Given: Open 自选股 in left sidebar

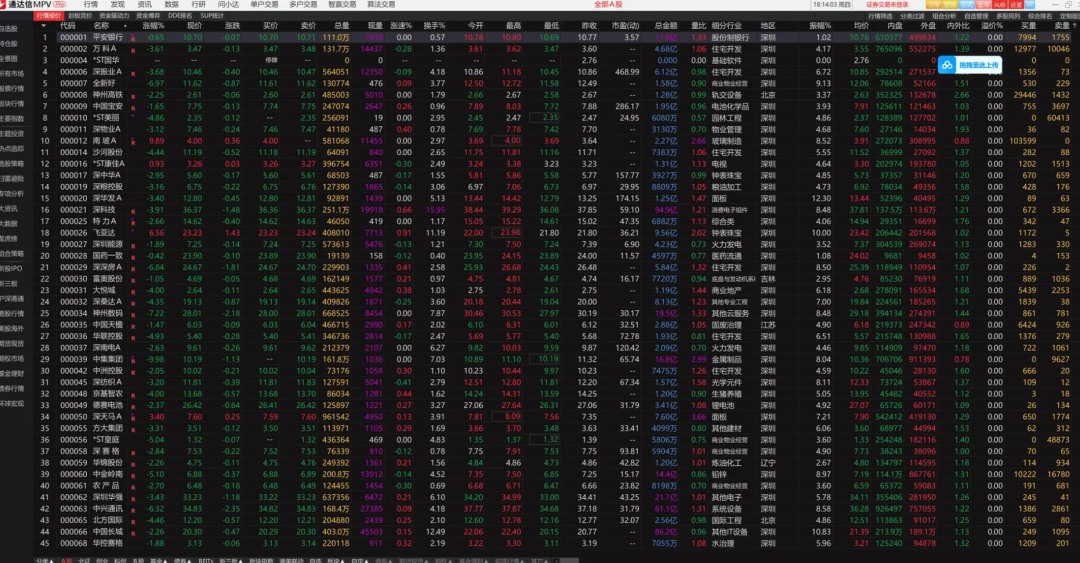Looking at the screenshot, I should point(10,28).
